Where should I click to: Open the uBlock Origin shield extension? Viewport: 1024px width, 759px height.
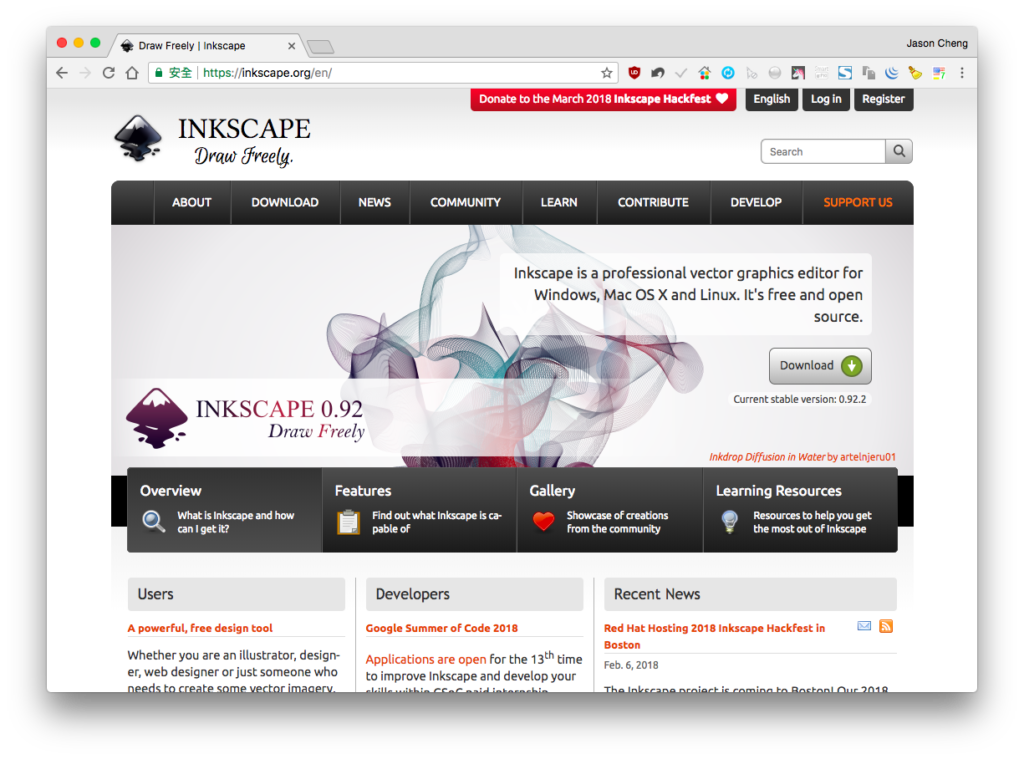pyautogui.click(x=634, y=73)
